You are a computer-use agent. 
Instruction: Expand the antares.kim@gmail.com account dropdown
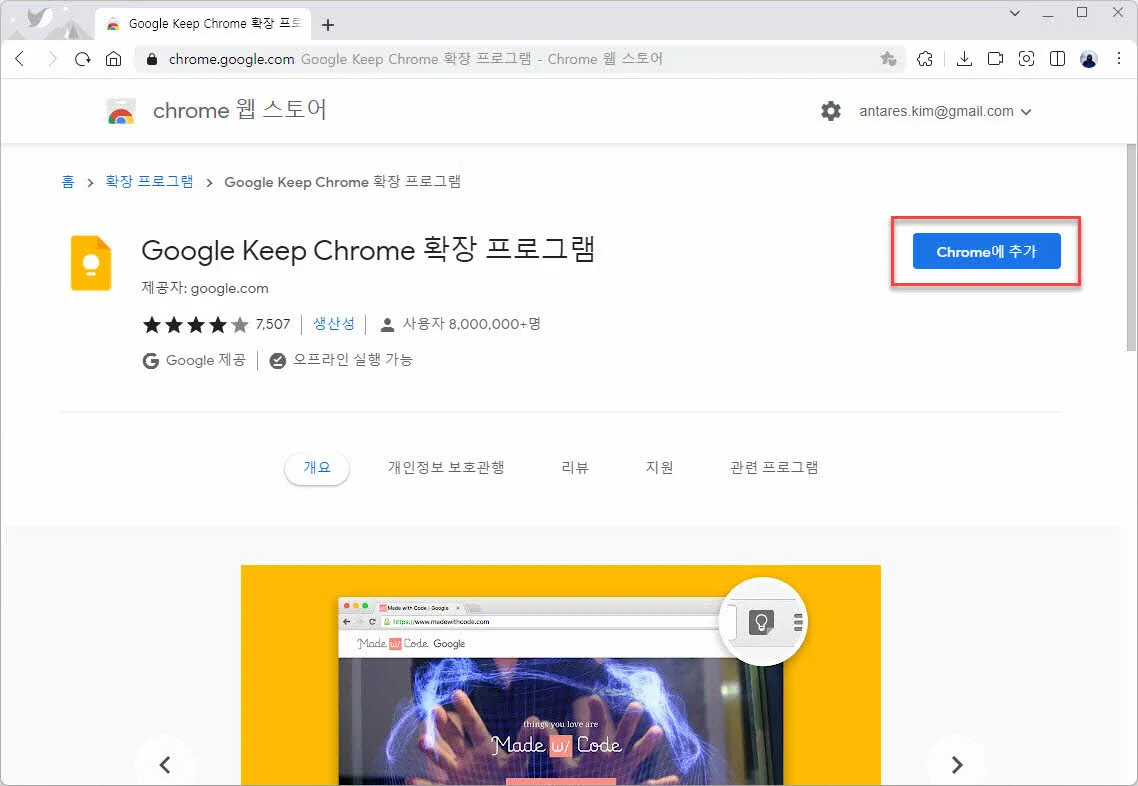(945, 111)
